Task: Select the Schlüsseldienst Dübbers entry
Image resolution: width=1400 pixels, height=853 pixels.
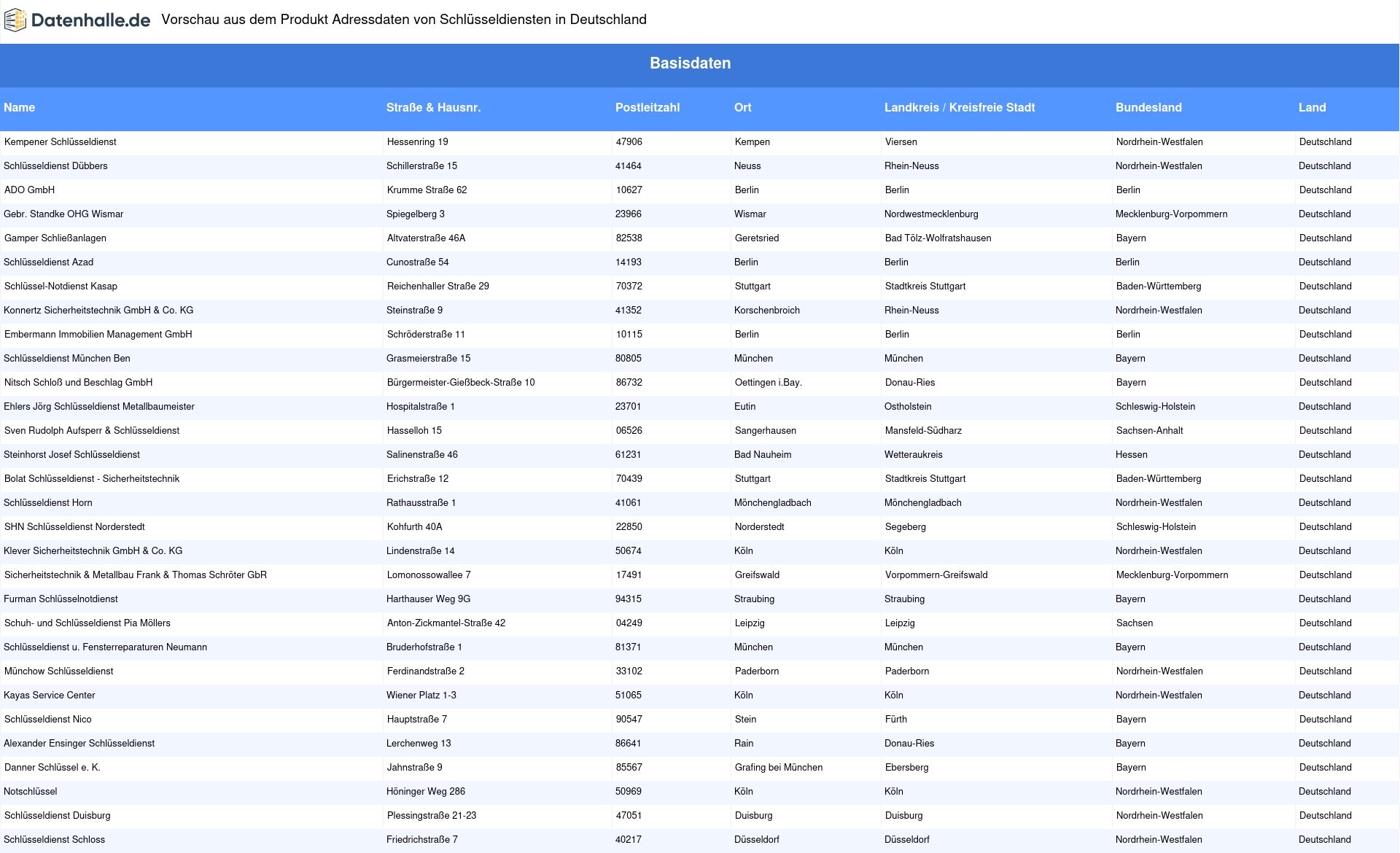Action: point(55,166)
